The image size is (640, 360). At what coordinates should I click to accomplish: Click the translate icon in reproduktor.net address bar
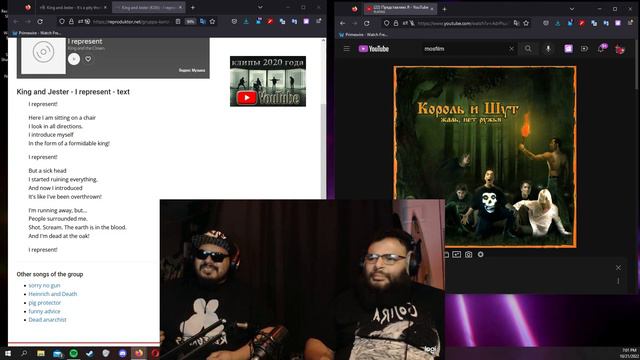click(x=202, y=21)
